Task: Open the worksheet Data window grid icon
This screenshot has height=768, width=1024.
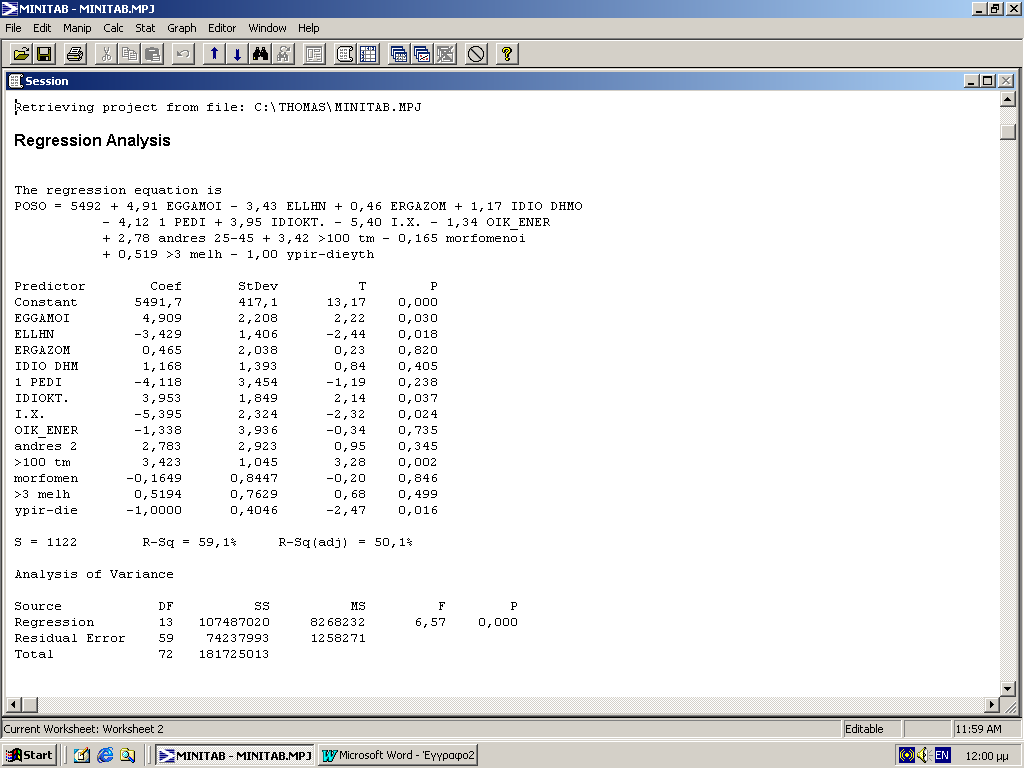Action: coord(368,54)
